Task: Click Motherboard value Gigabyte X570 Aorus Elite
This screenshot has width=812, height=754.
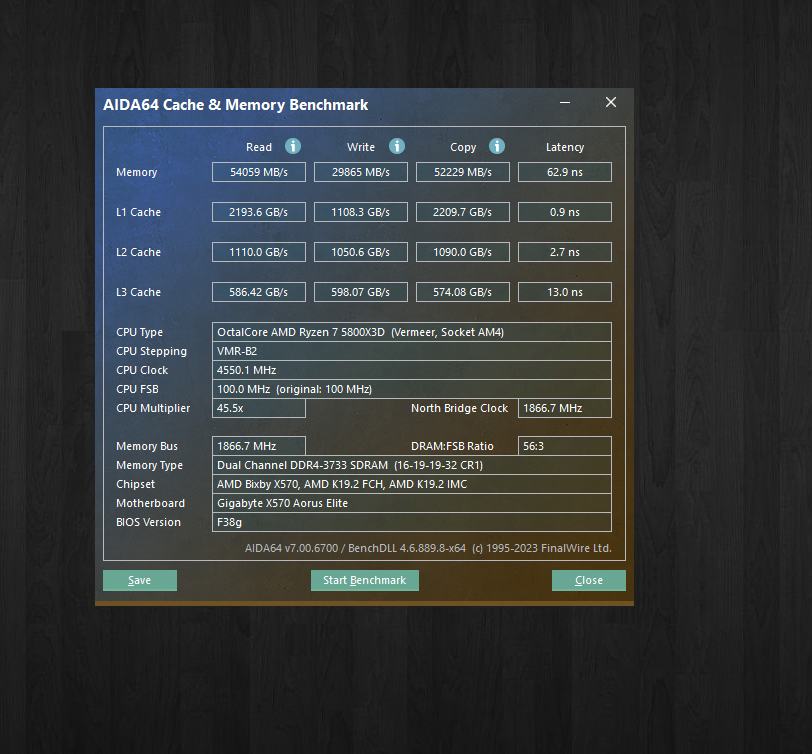Action: pos(412,503)
